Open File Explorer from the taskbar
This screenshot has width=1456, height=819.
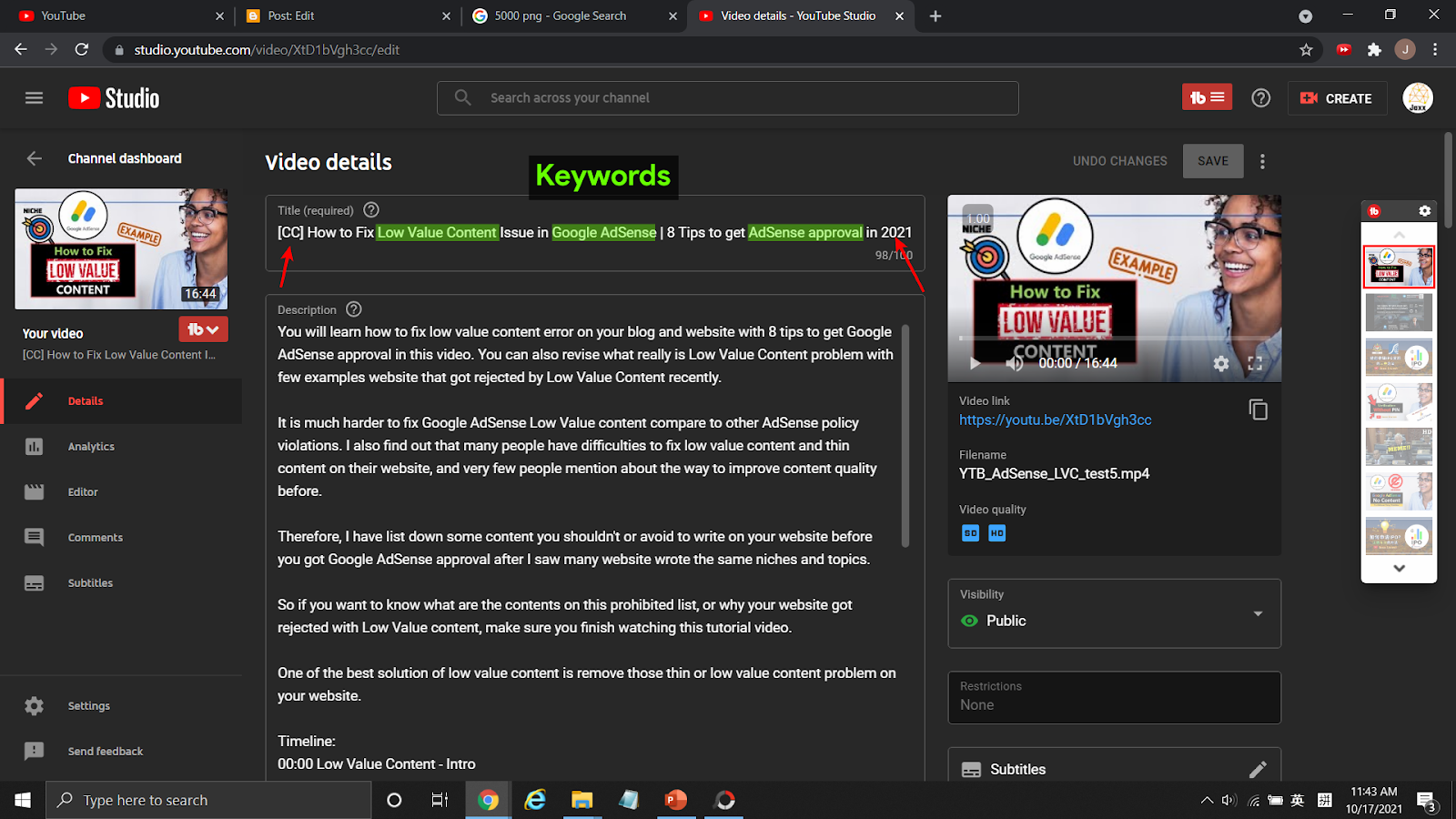[x=581, y=800]
